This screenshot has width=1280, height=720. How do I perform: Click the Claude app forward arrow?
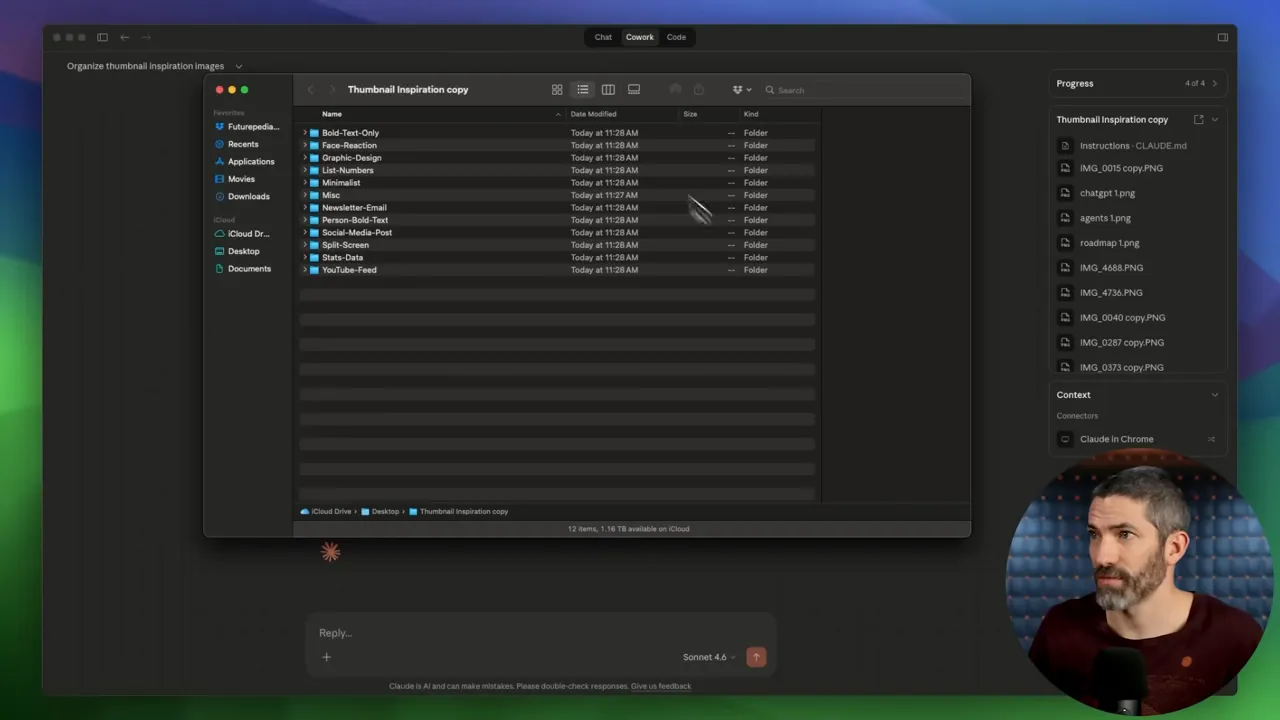click(146, 37)
